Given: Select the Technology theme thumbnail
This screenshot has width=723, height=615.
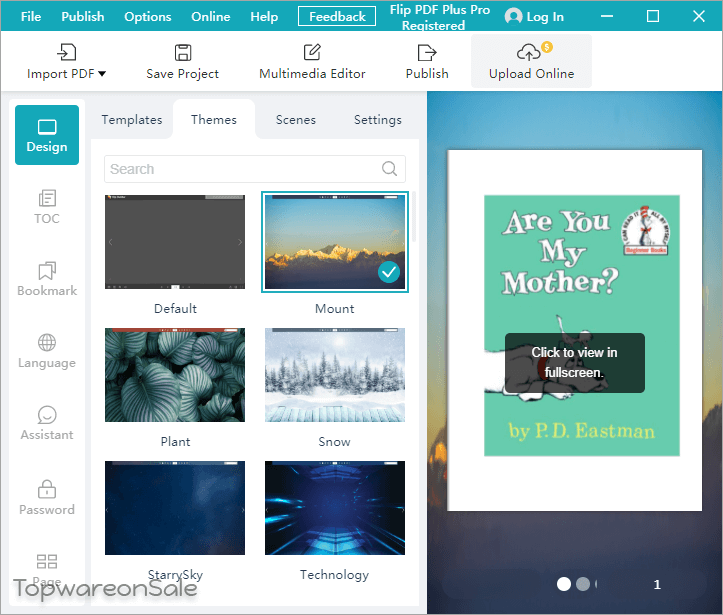Looking at the screenshot, I should [x=335, y=508].
